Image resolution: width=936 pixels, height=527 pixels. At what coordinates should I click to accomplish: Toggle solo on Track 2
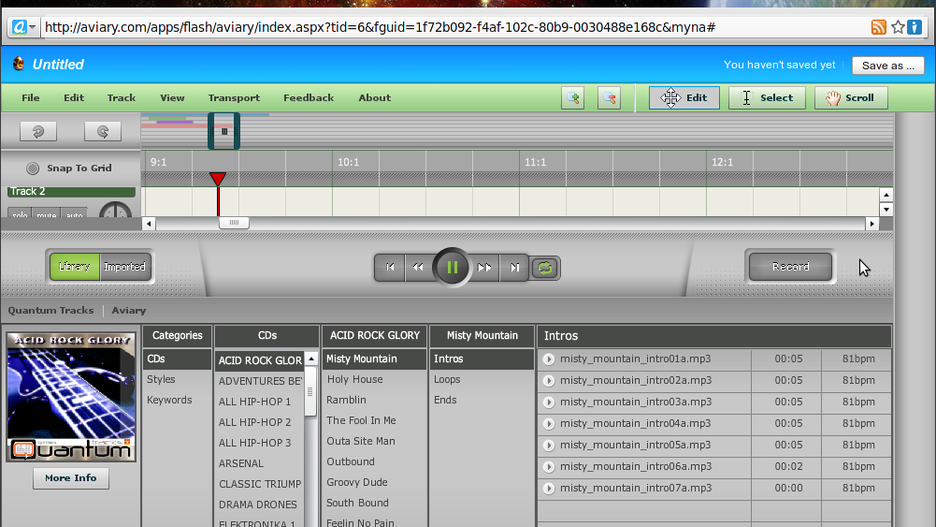pos(20,213)
